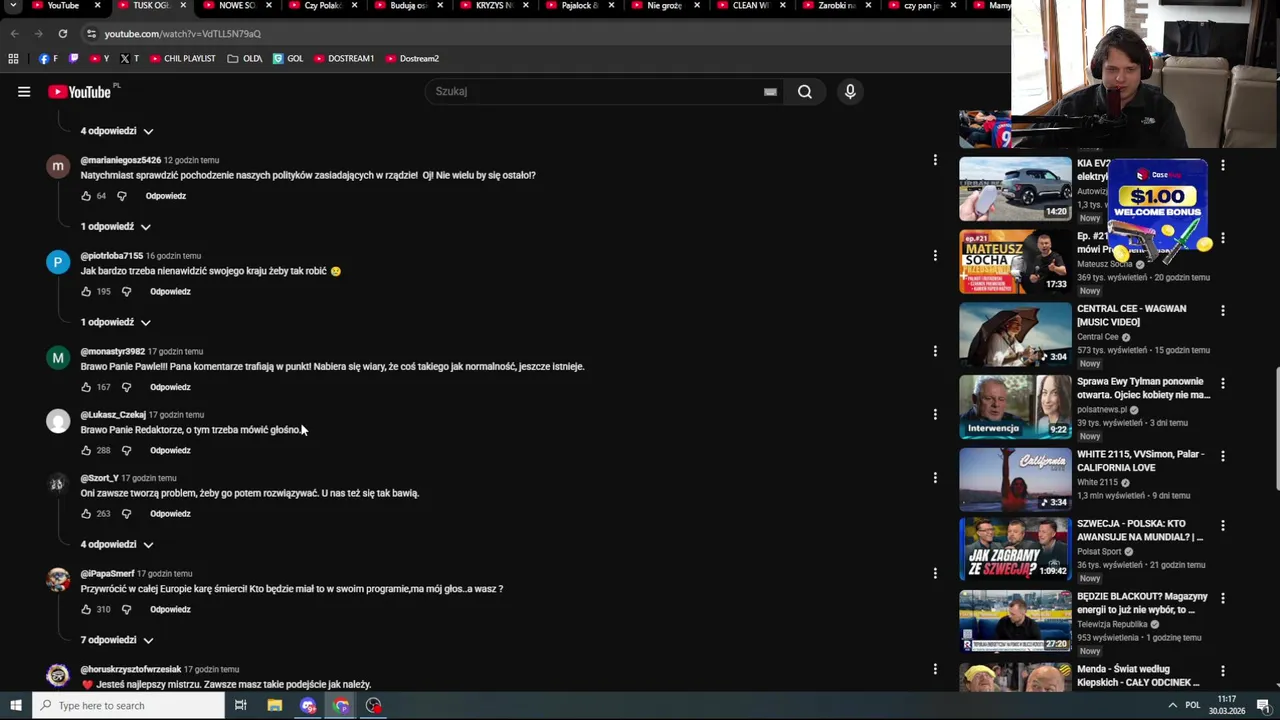1280x720 pixels.
Task: Open CENTRAL CEE - WAGWAN video thumbnail
Action: pyautogui.click(x=1015, y=334)
